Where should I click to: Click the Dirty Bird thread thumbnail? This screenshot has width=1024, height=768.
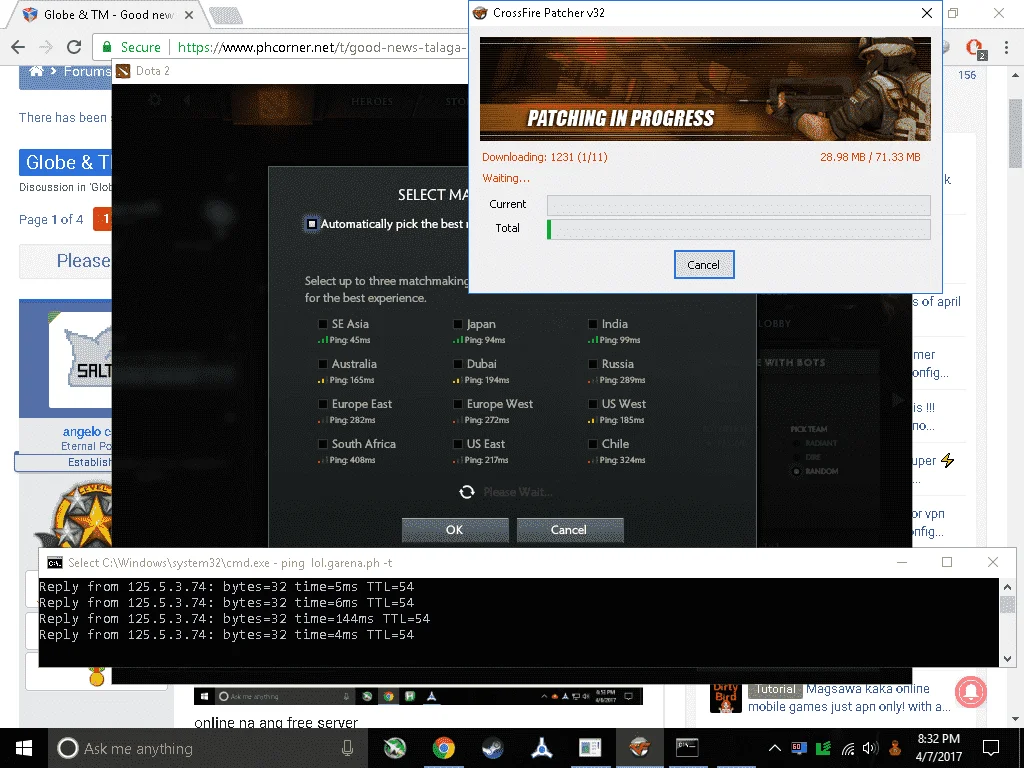pyautogui.click(x=726, y=697)
